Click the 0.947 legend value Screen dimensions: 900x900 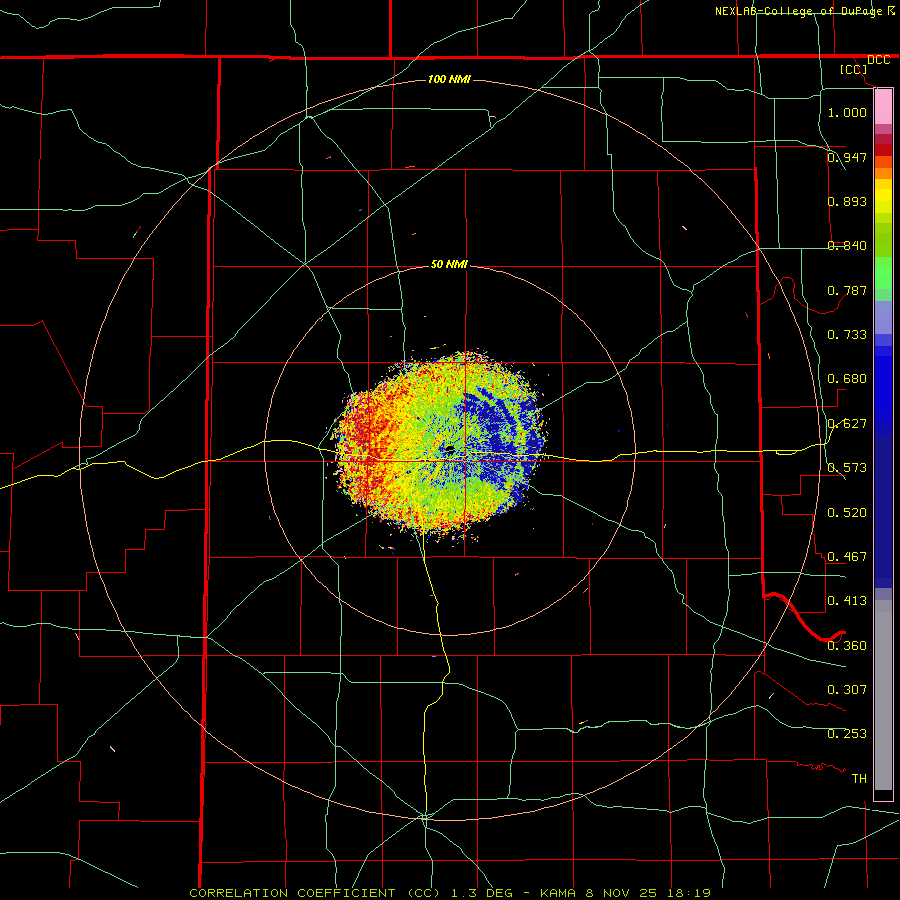point(847,157)
